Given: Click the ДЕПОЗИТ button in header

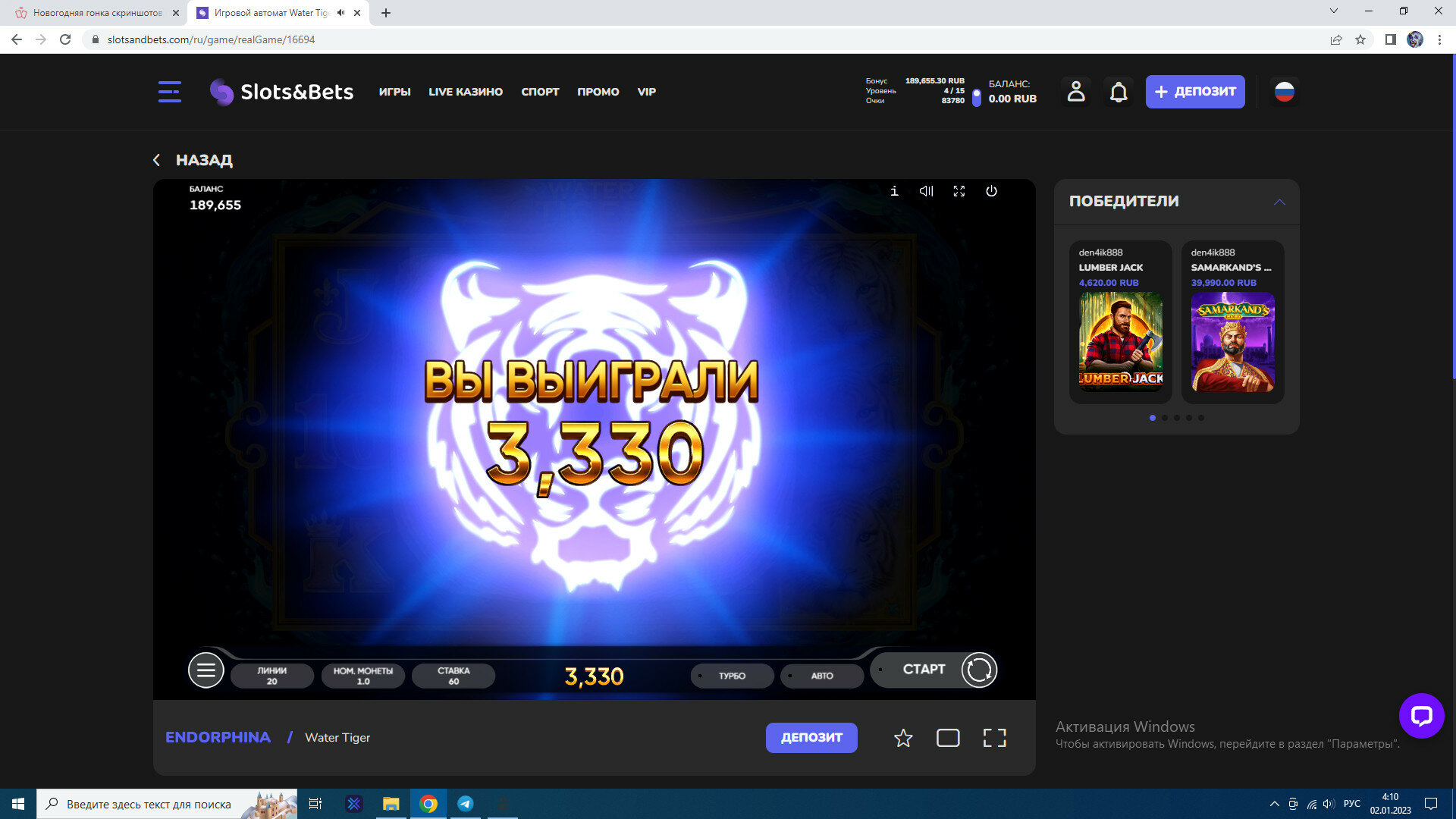Looking at the screenshot, I should pos(1194,92).
